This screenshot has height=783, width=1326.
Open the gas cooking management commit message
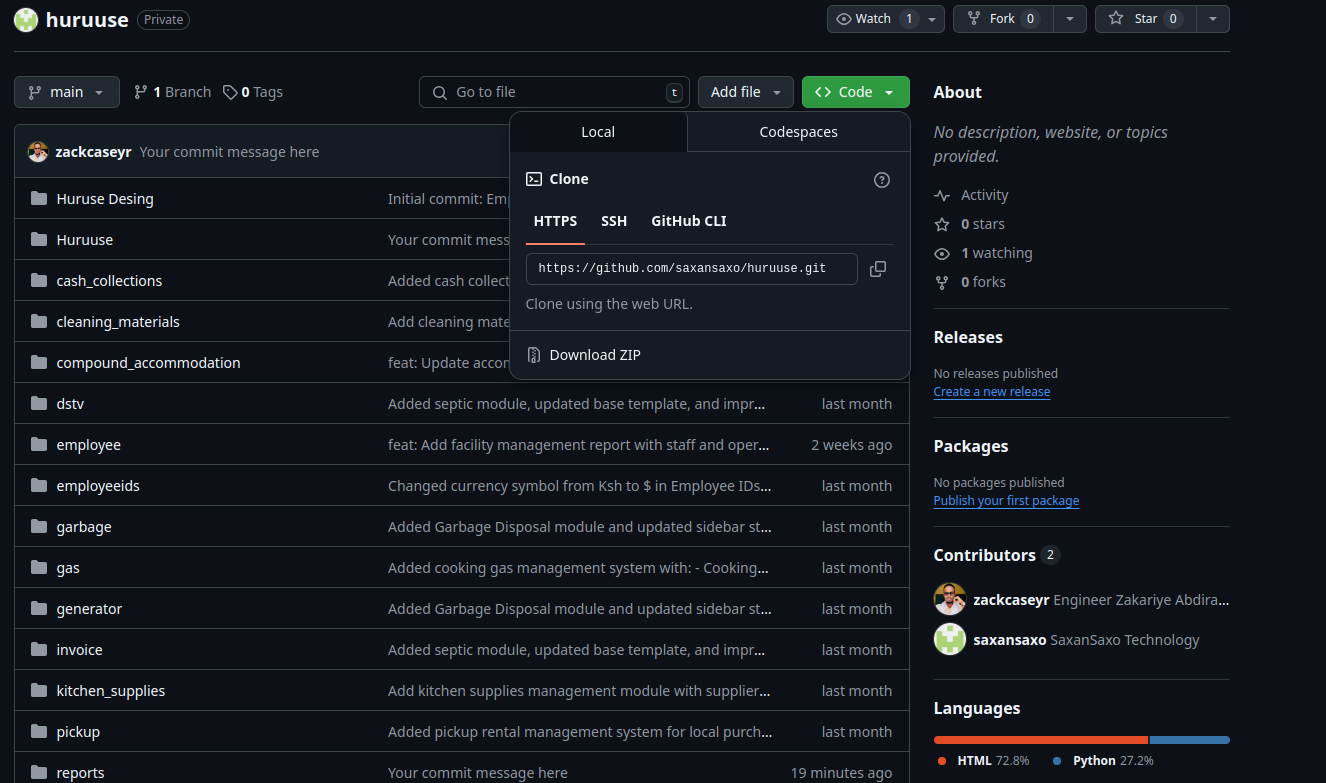pyautogui.click(x=579, y=568)
